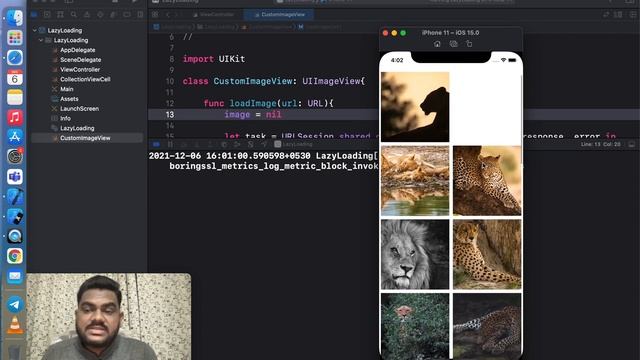This screenshot has width=640, height=360.
Task: Click the 'image = nil' code line
Action: [x=253, y=115]
